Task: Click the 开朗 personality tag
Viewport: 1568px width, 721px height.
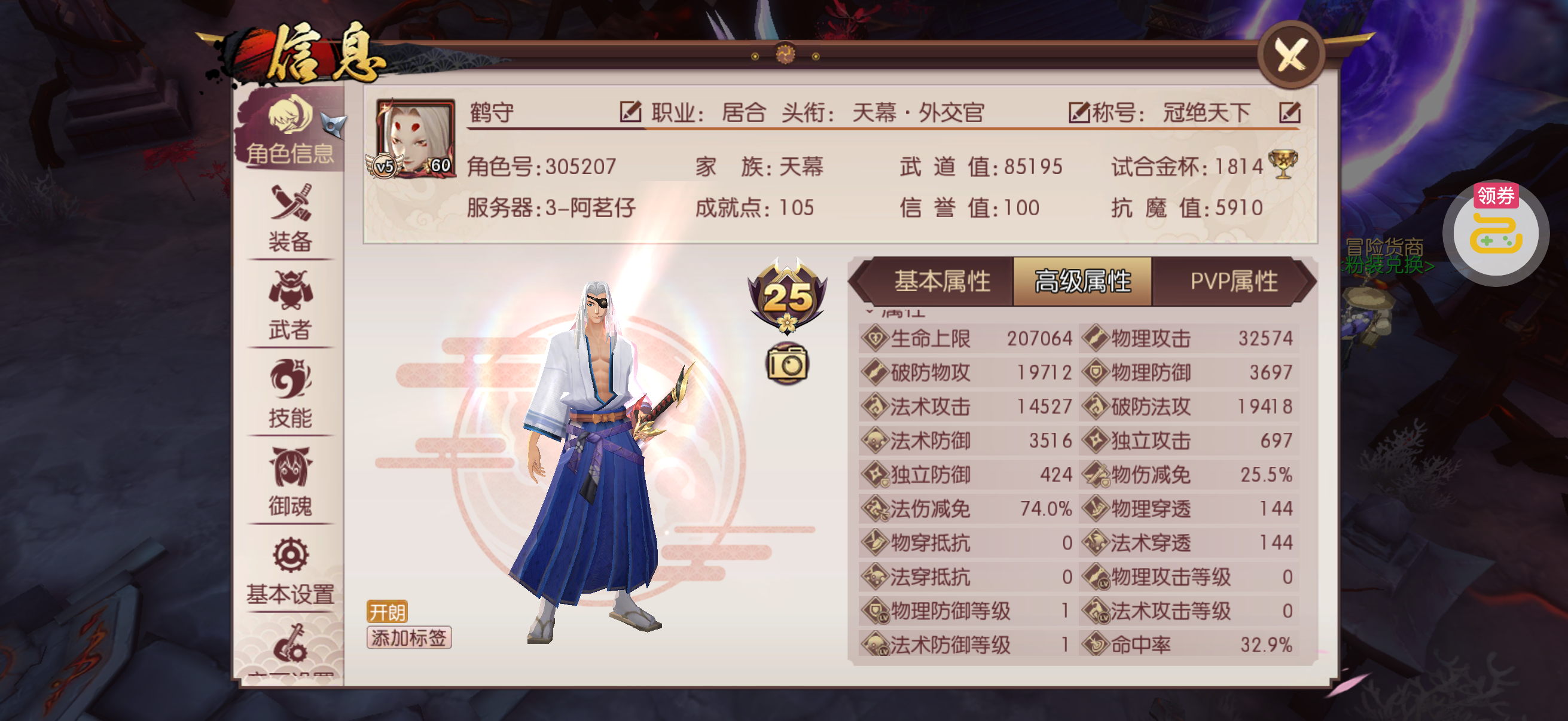Action: [387, 612]
